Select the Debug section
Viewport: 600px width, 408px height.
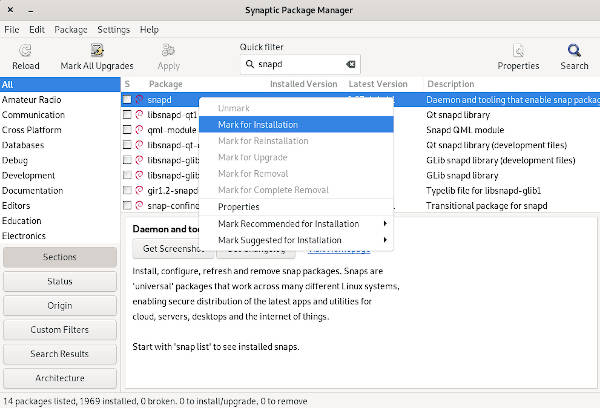(x=60, y=160)
